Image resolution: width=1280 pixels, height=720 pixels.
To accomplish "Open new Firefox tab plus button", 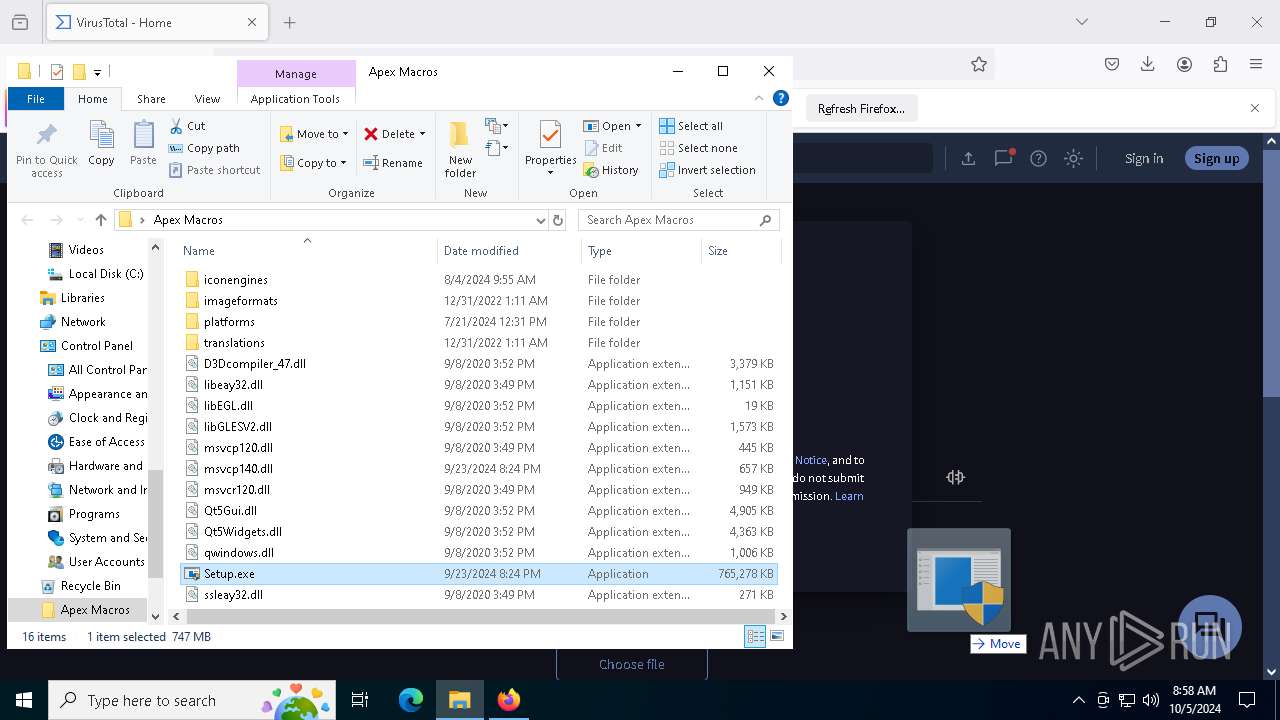I will (x=290, y=22).
